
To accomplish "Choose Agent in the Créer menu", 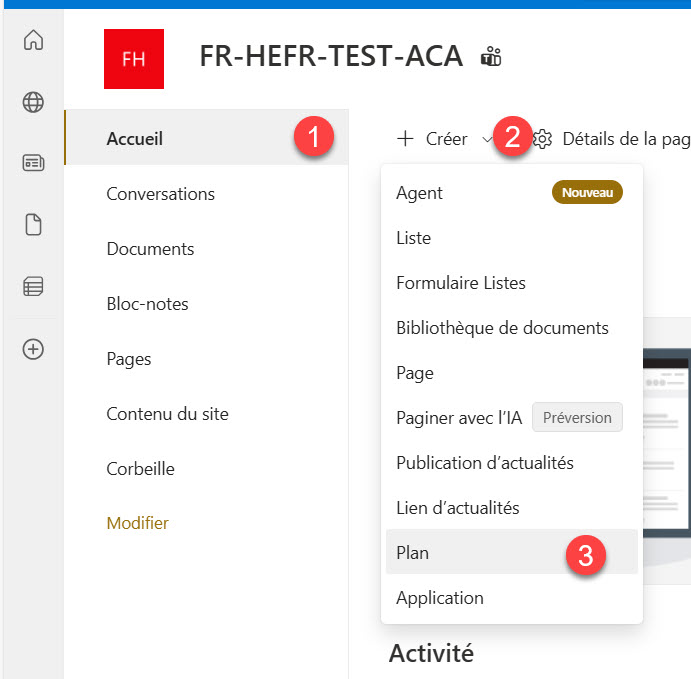I will tap(419, 193).
